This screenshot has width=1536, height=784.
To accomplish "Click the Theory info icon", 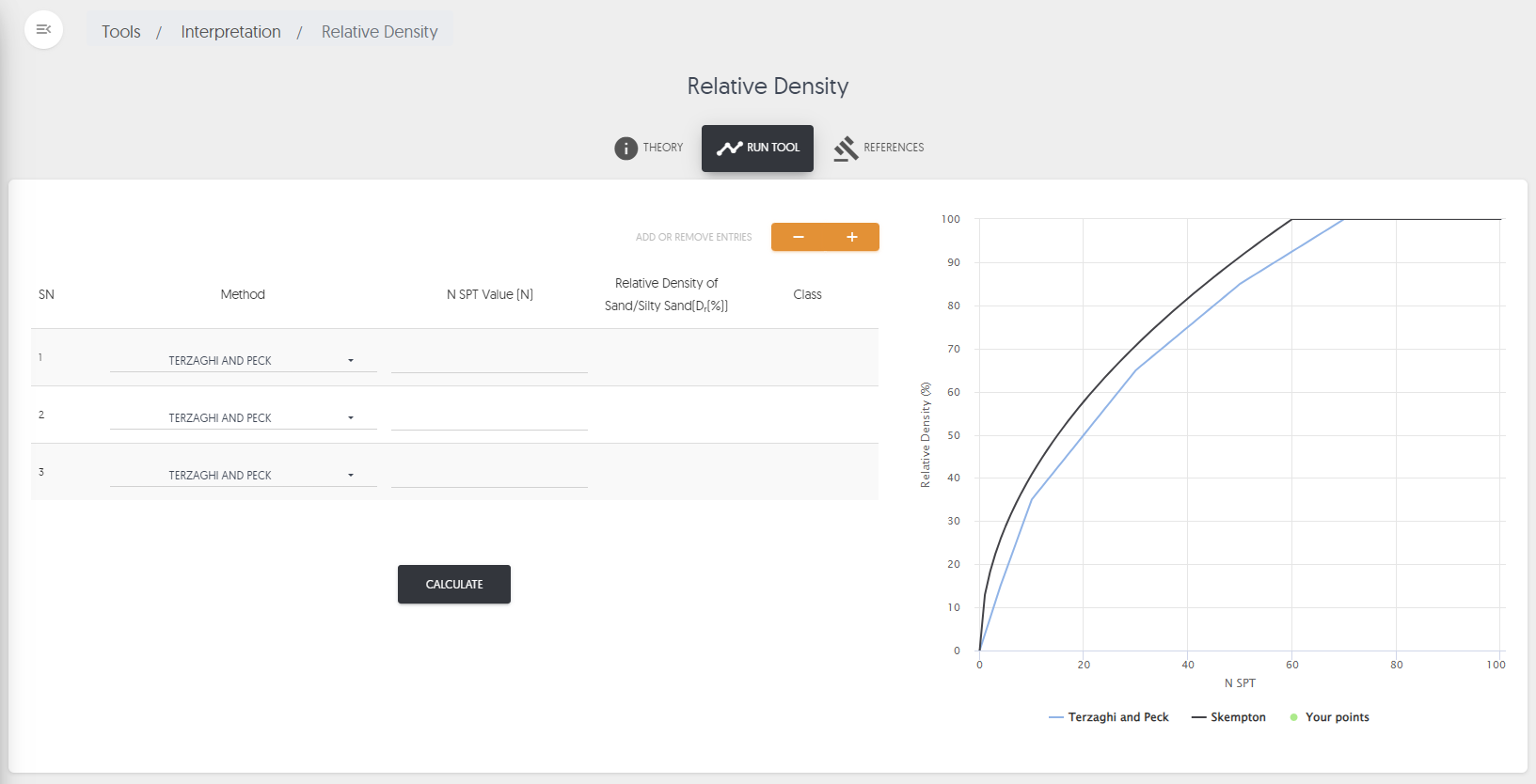I will coord(625,149).
